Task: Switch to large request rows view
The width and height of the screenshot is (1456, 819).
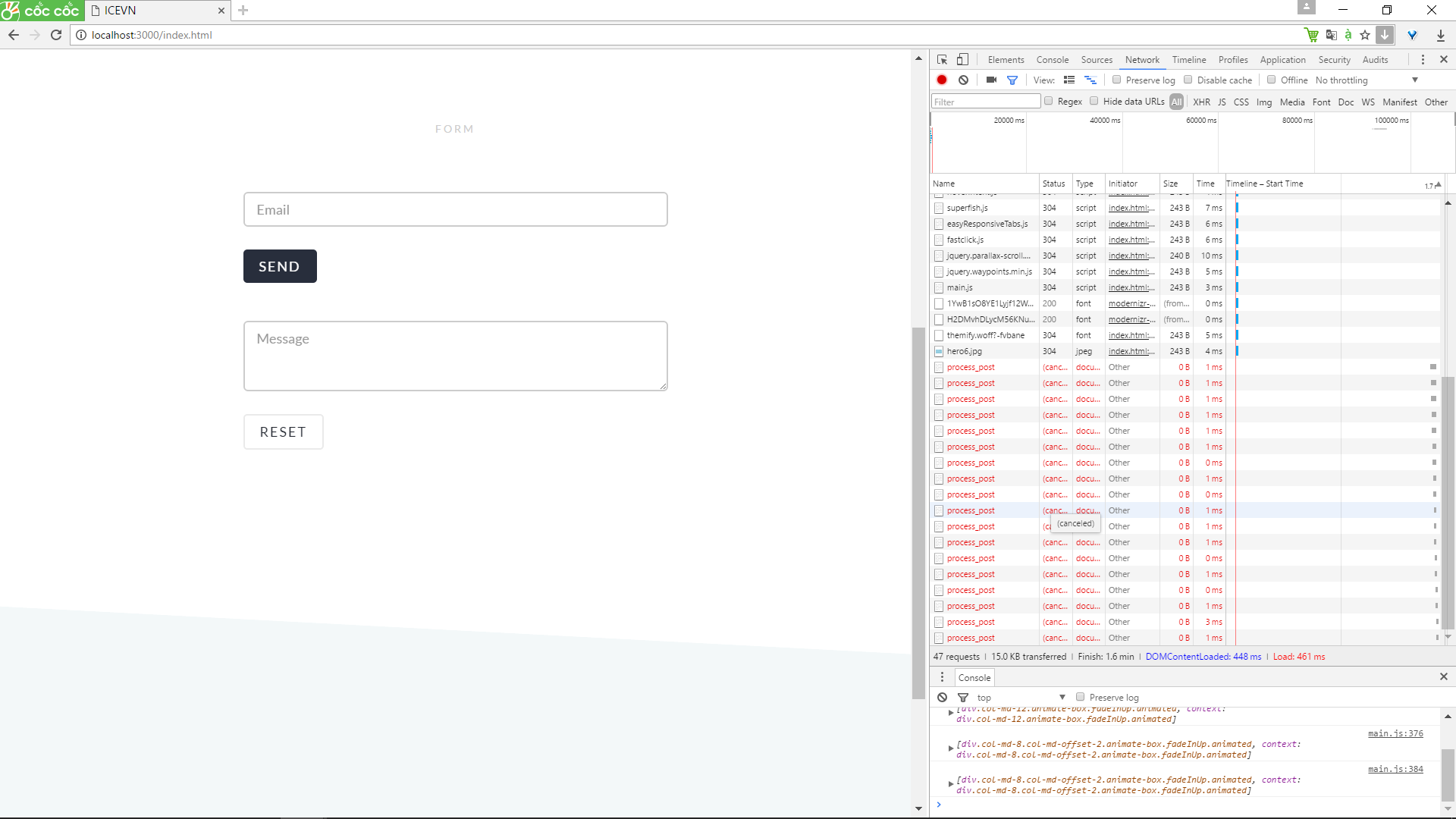Action: 1069,80
